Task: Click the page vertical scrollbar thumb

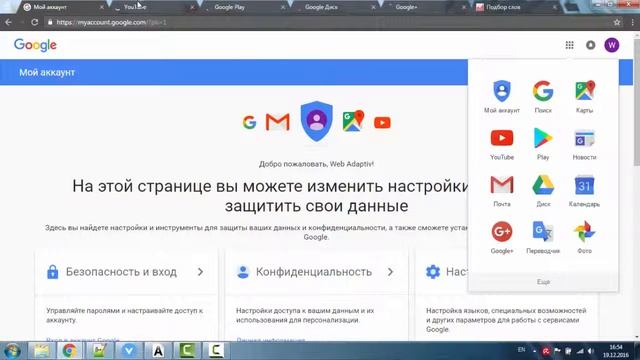Action: point(636,102)
